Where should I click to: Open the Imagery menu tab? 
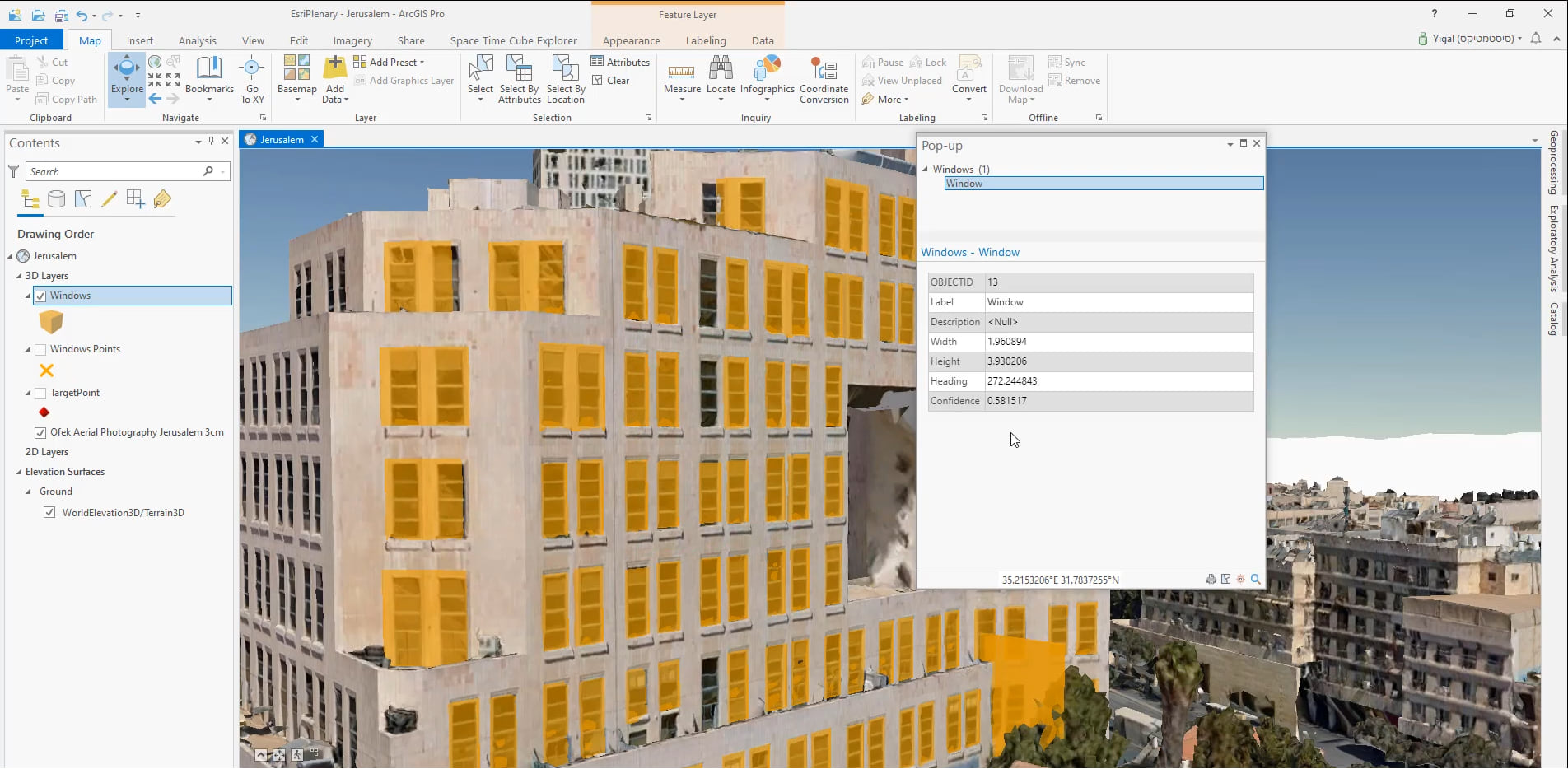point(352,40)
